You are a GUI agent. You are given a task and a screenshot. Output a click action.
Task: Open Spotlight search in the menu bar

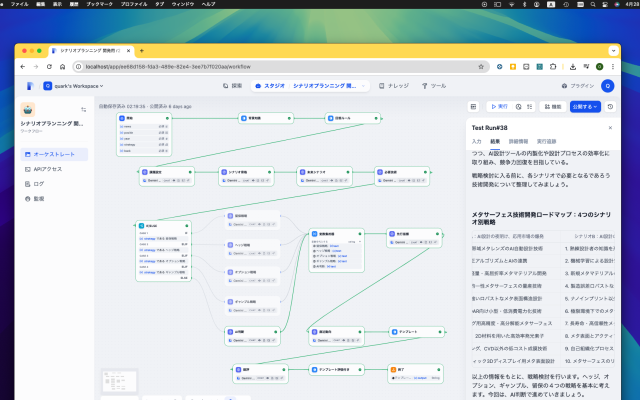pyautogui.click(x=593, y=4)
